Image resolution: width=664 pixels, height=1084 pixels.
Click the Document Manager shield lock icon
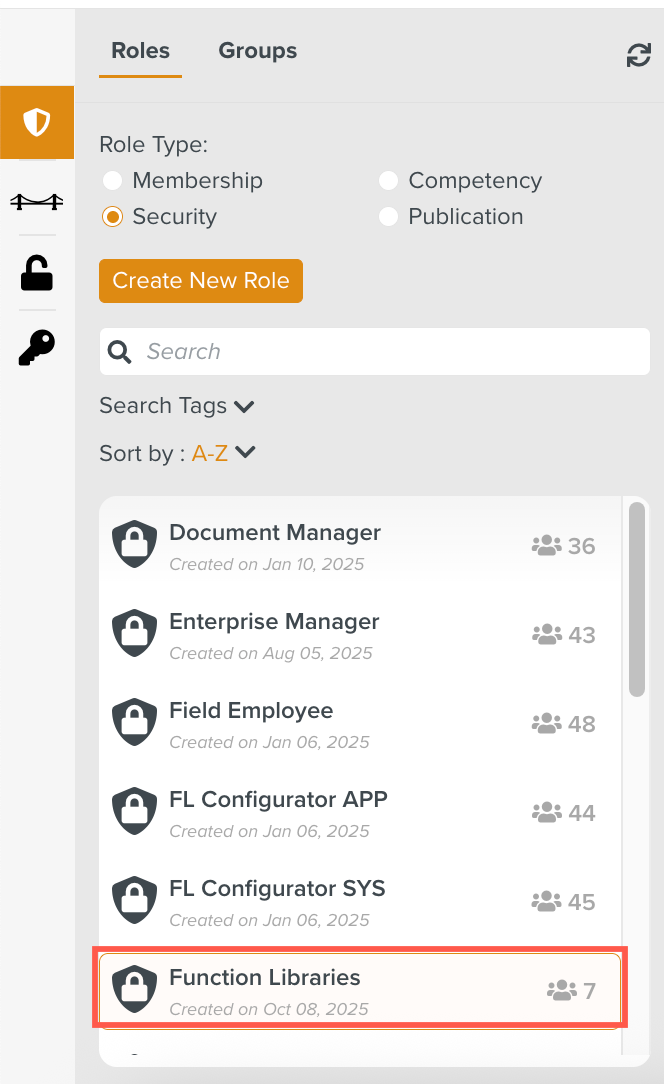[x=134, y=544]
